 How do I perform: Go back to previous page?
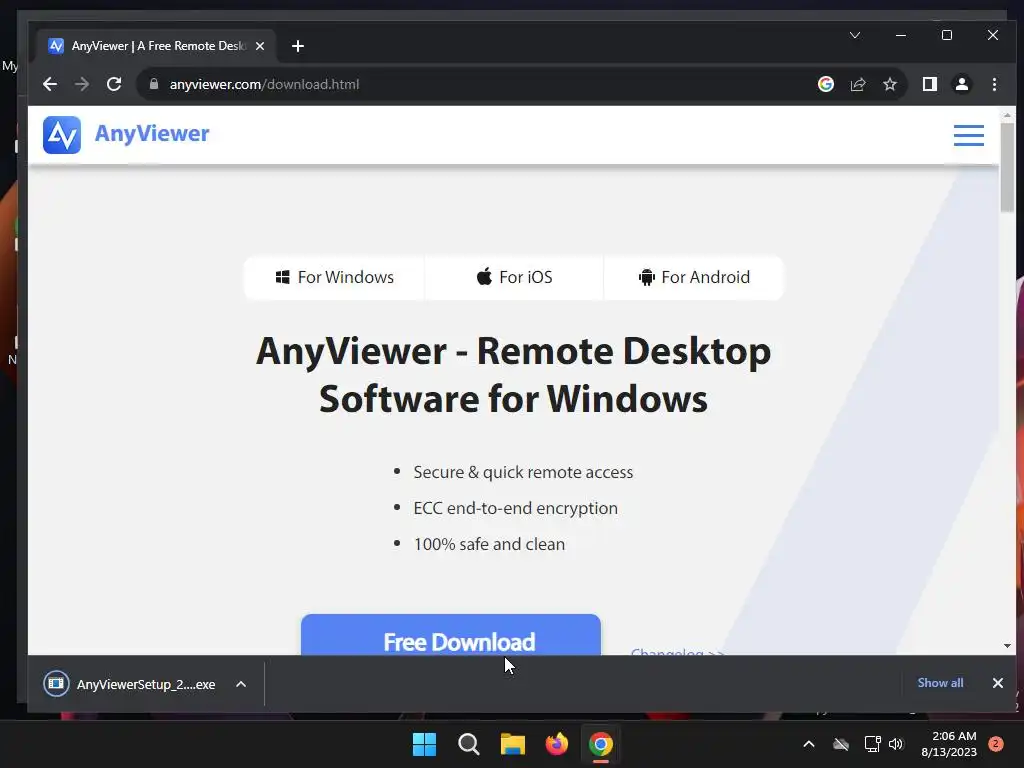[x=50, y=84]
